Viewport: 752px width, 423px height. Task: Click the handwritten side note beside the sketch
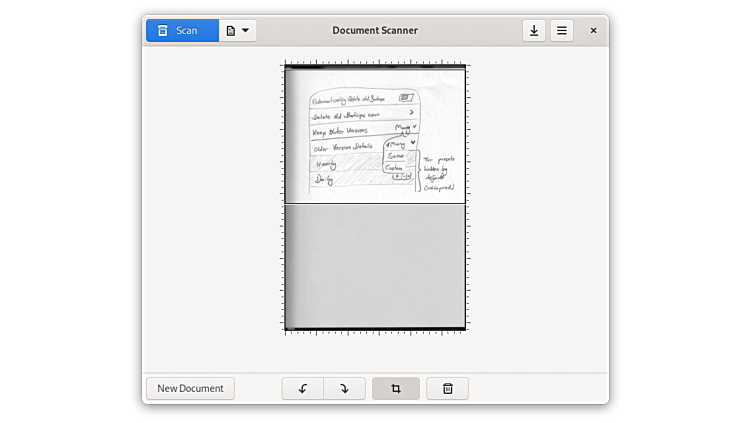point(437,172)
